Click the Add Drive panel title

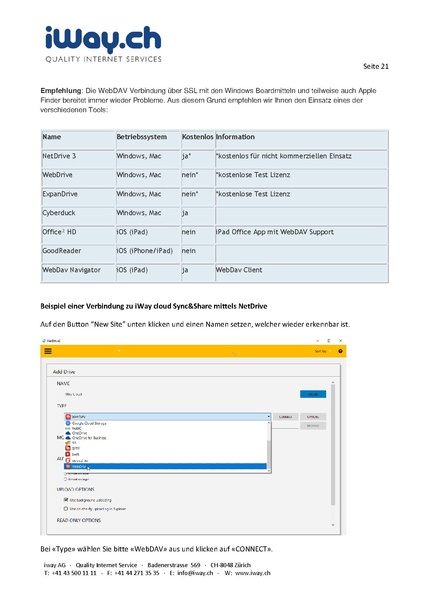coord(64,372)
